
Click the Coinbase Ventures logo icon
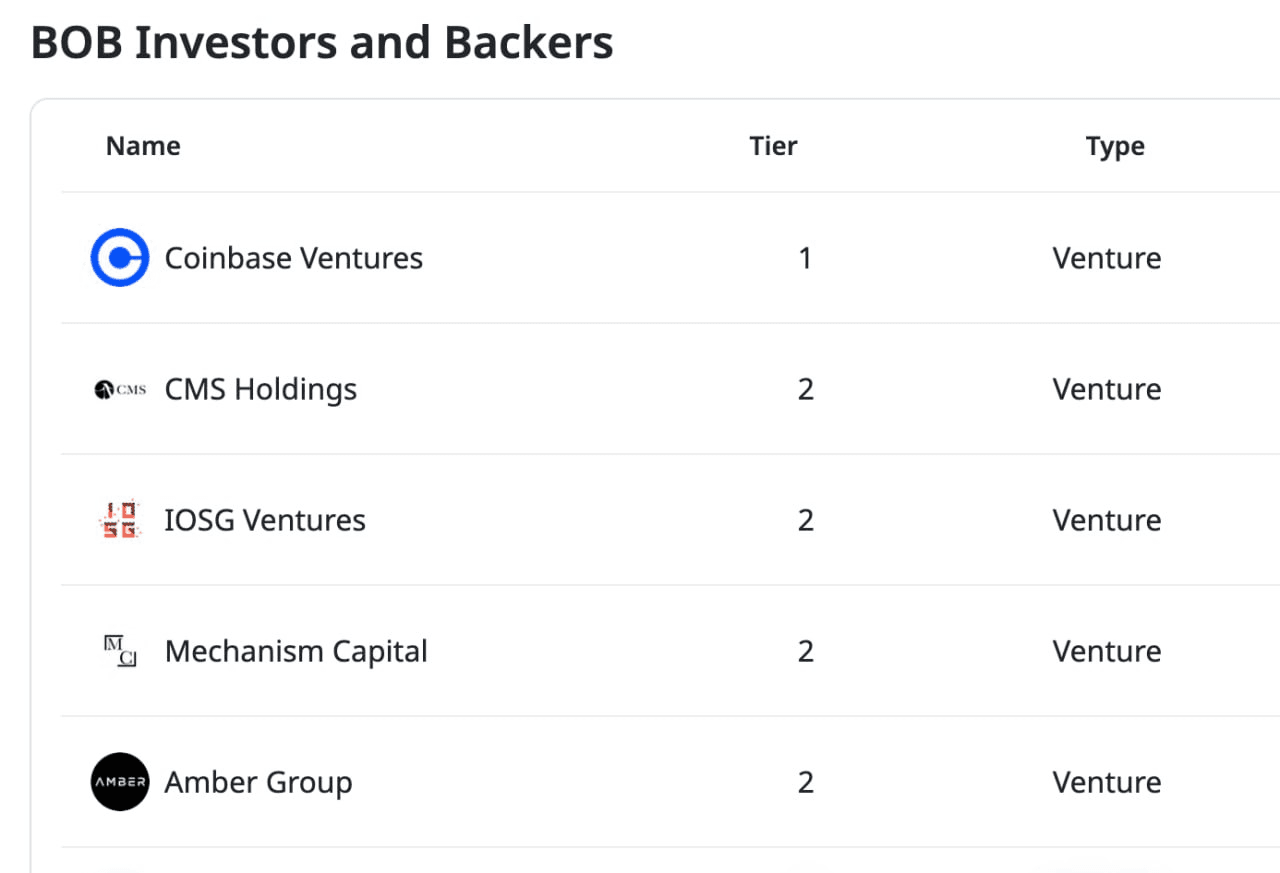tap(120, 258)
